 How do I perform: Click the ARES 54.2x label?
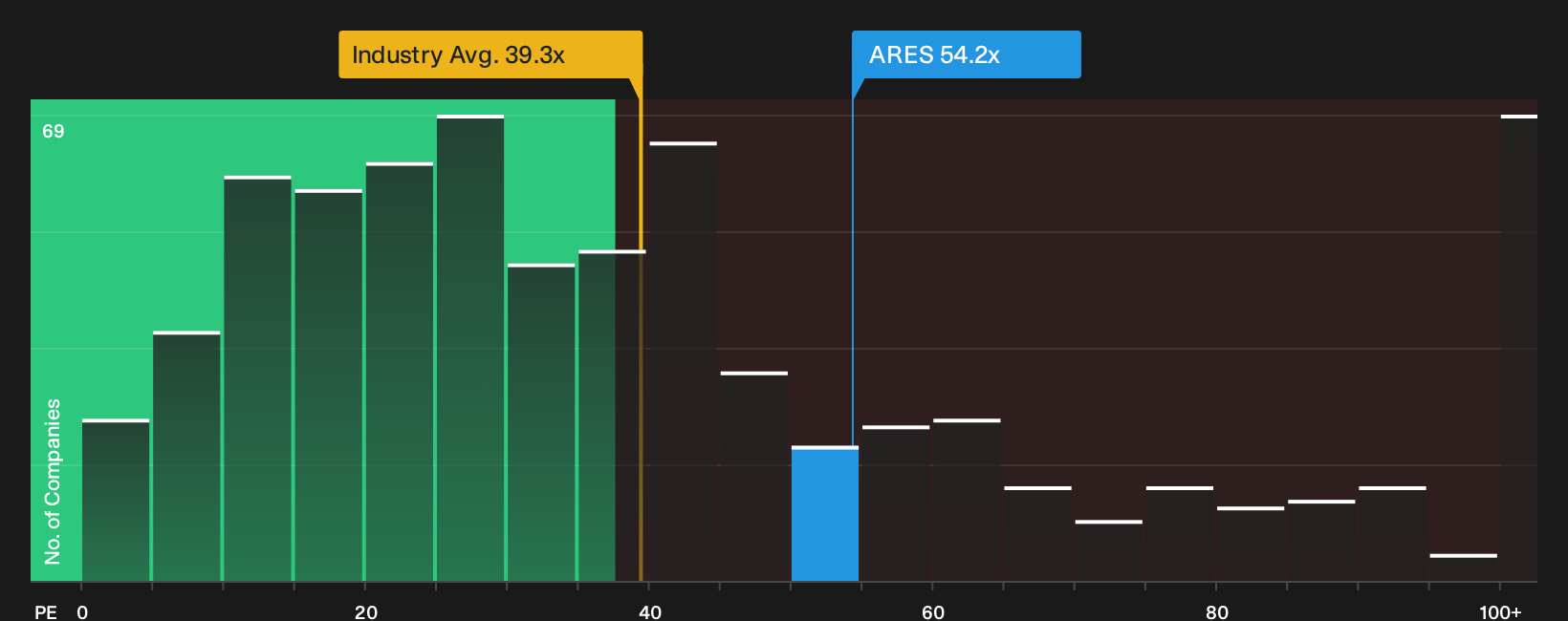[x=966, y=54]
